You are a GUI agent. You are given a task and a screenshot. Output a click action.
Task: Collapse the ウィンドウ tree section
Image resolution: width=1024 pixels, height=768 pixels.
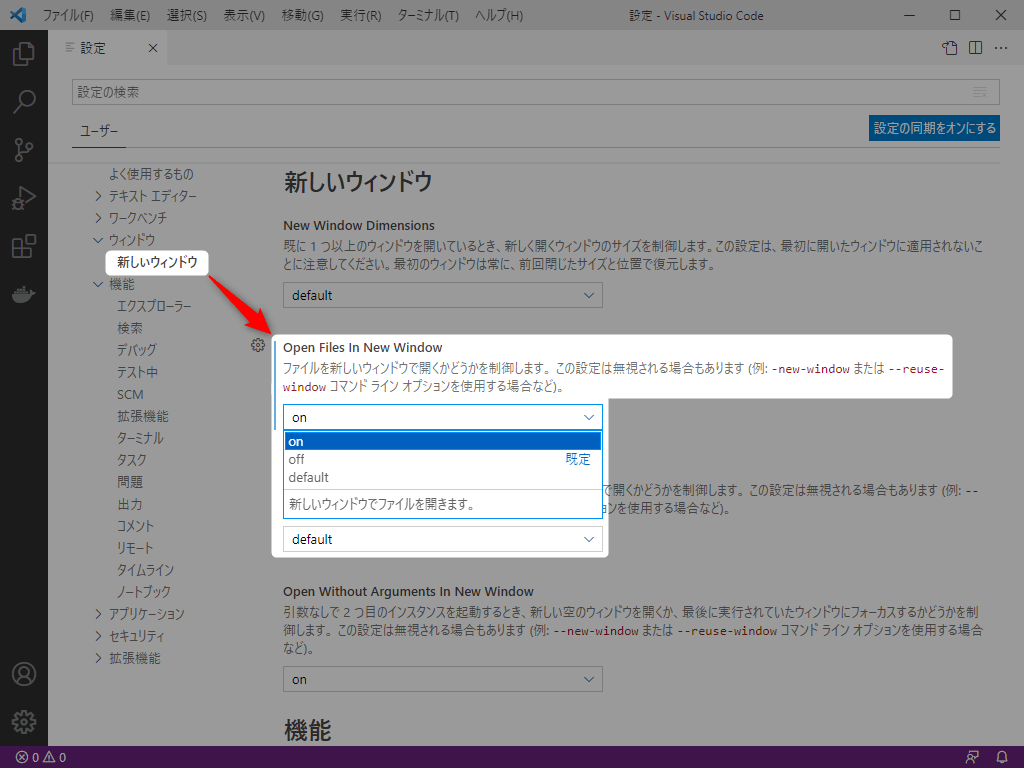tap(98, 240)
